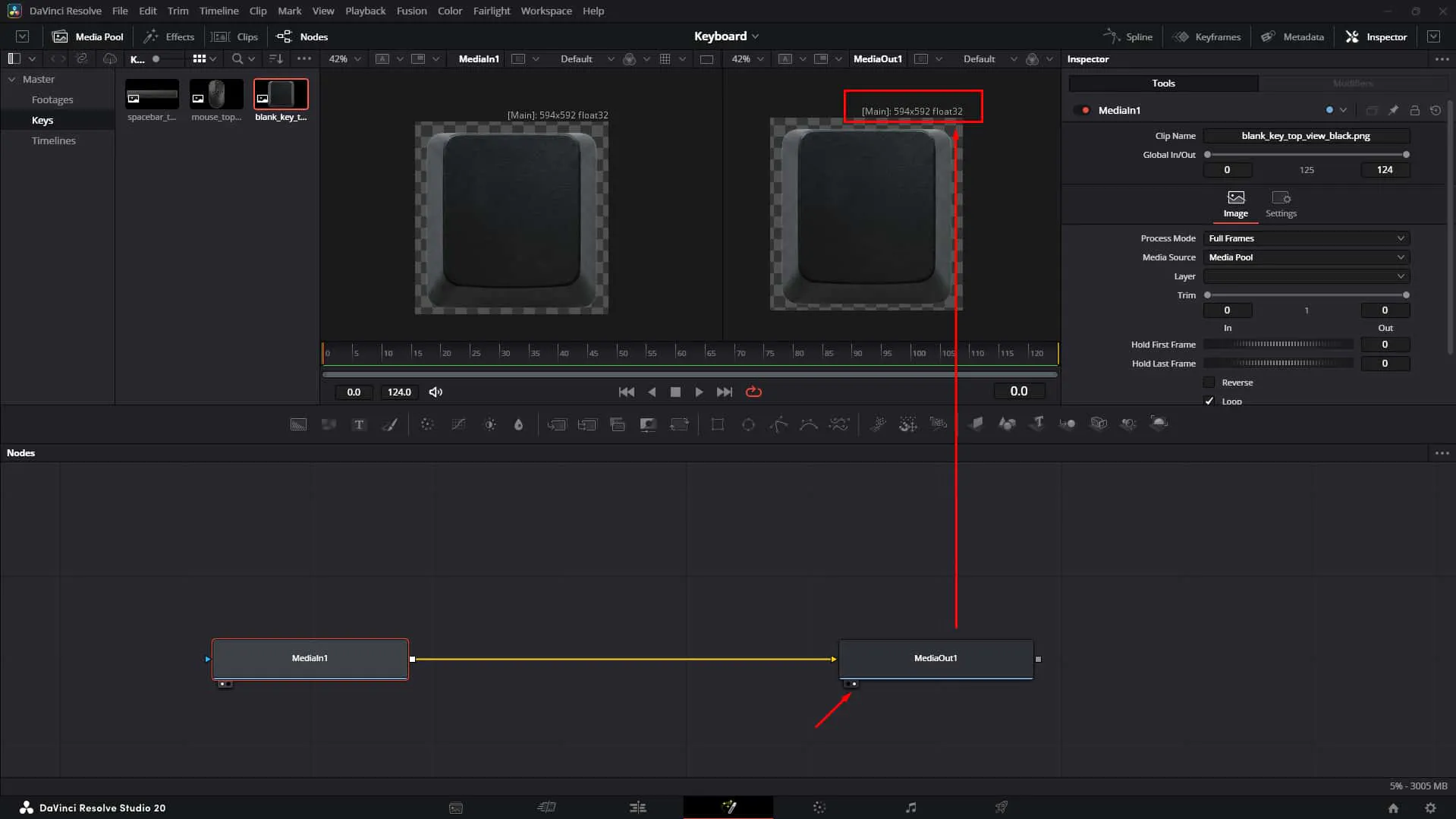The height and width of the screenshot is (819, 1456).
Task: Show the Spline editor
Action: pyautogui.click(x=1128, y=36)
